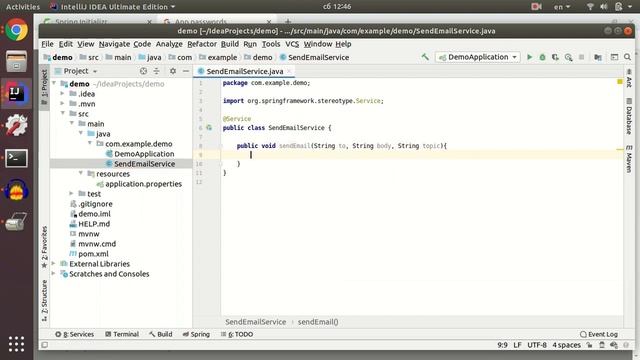The width and height of the screenshot is (640, 360).
Task: Click the 9:9 cursor position indicator
Action: click(502, 345)
